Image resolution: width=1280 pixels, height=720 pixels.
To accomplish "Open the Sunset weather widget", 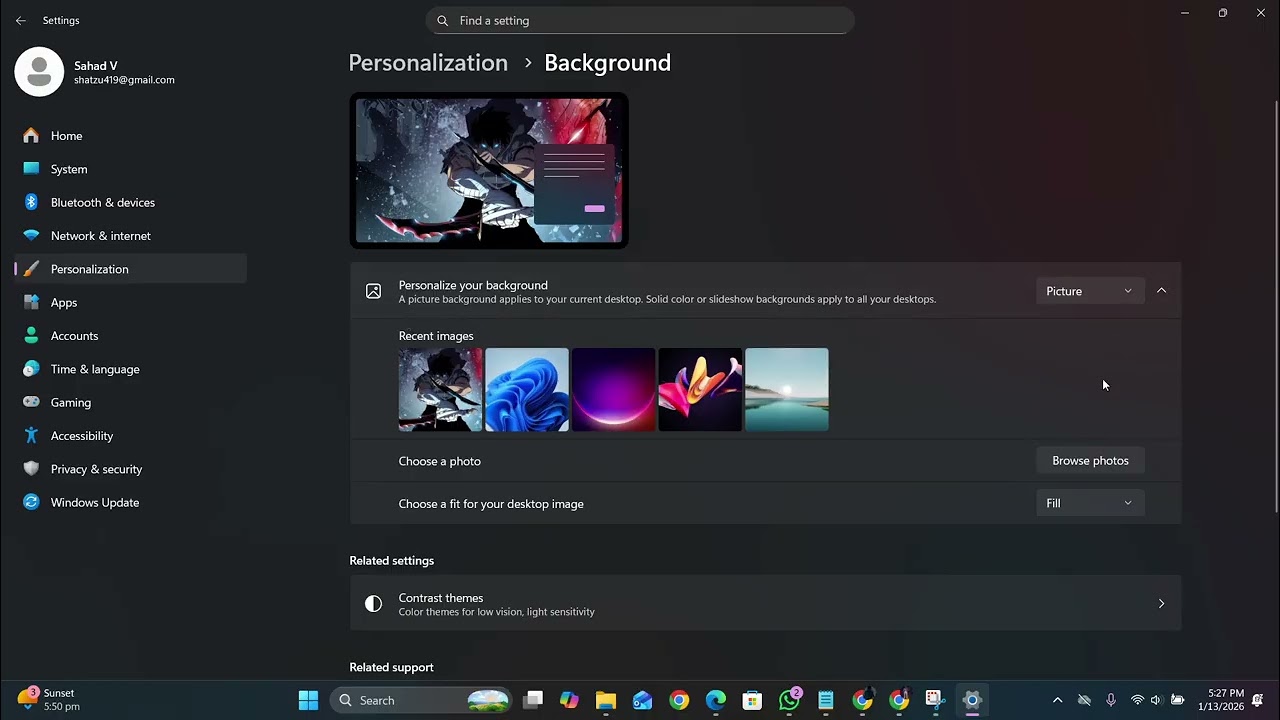I will pyautogui.click(x=50, y=700).
